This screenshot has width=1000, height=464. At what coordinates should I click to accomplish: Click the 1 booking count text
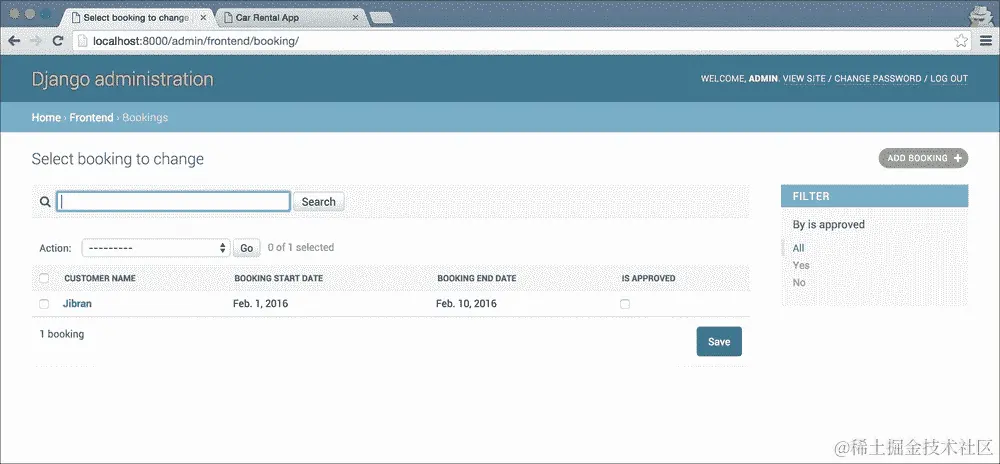point(62,334)
